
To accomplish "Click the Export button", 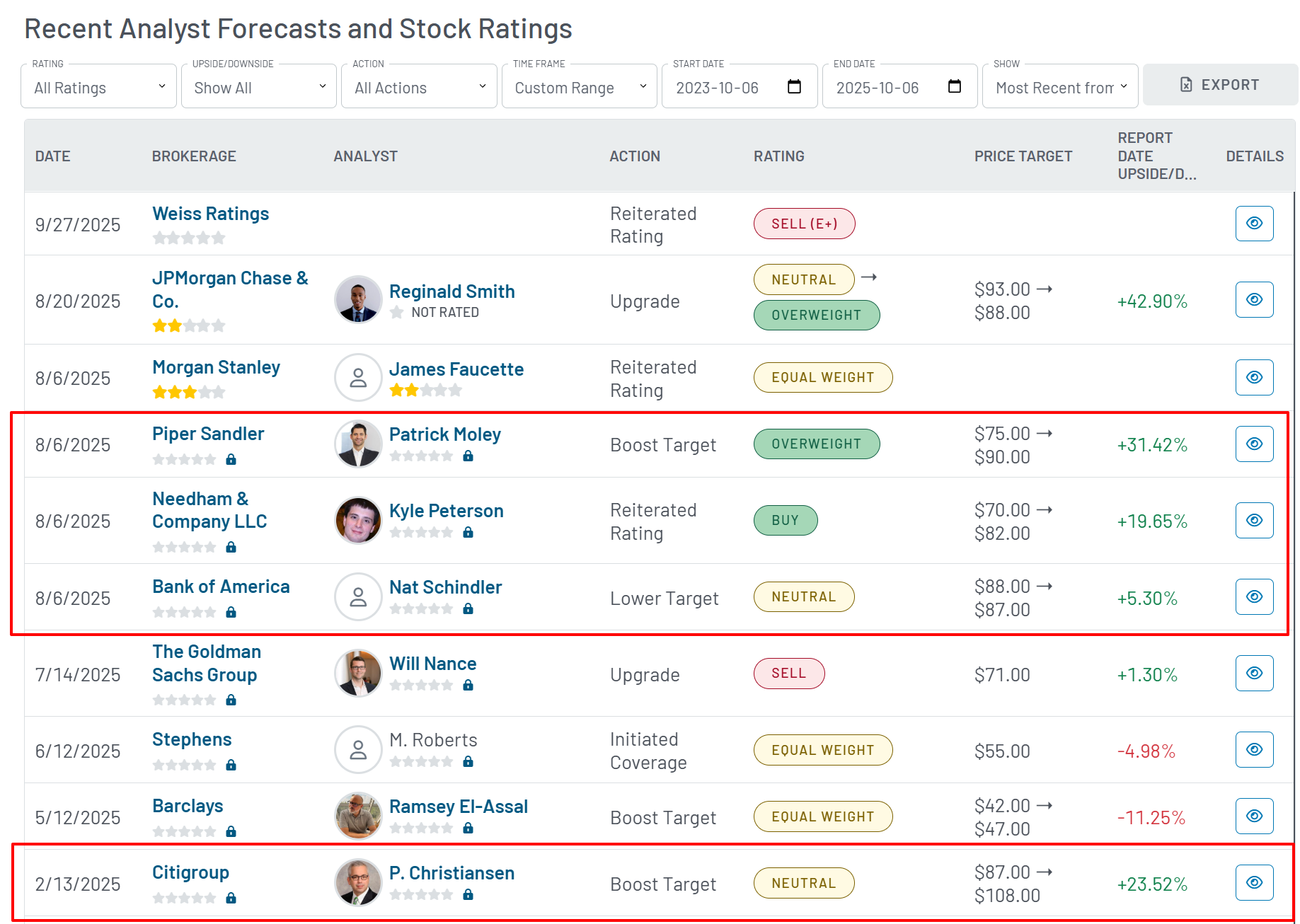I will point(1220,85).
